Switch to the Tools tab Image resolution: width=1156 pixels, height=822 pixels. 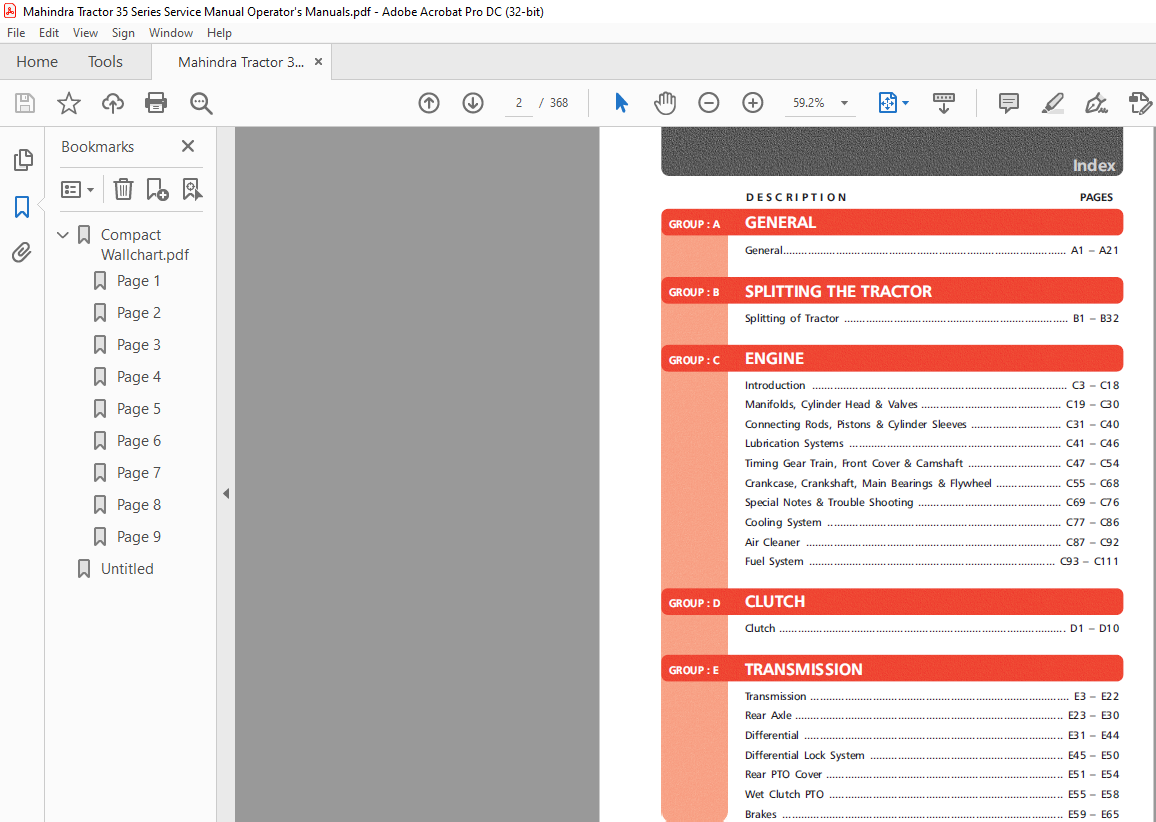click(x=105, y=62)
